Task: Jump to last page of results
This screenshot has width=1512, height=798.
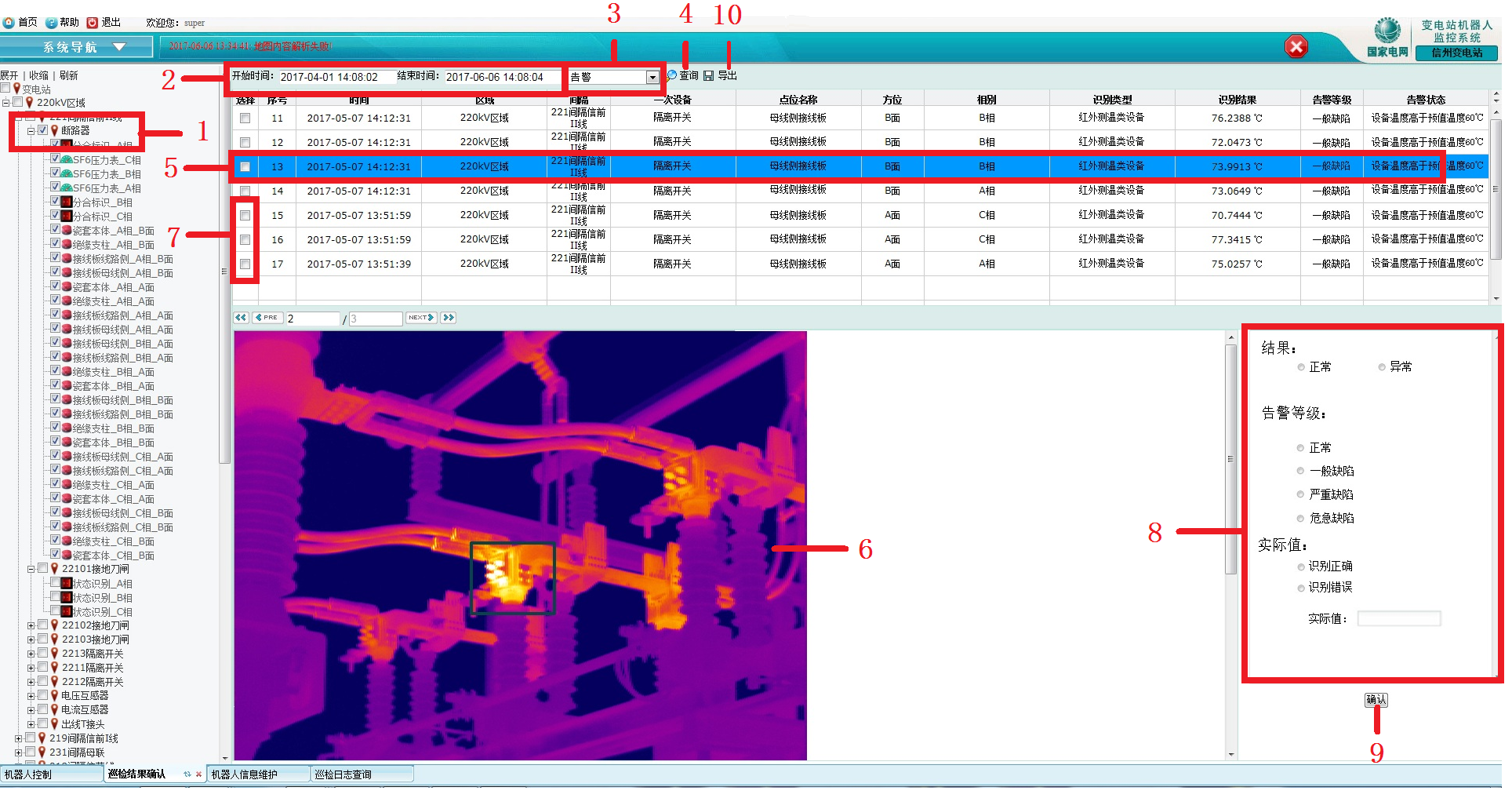Action: coord(449,318)
